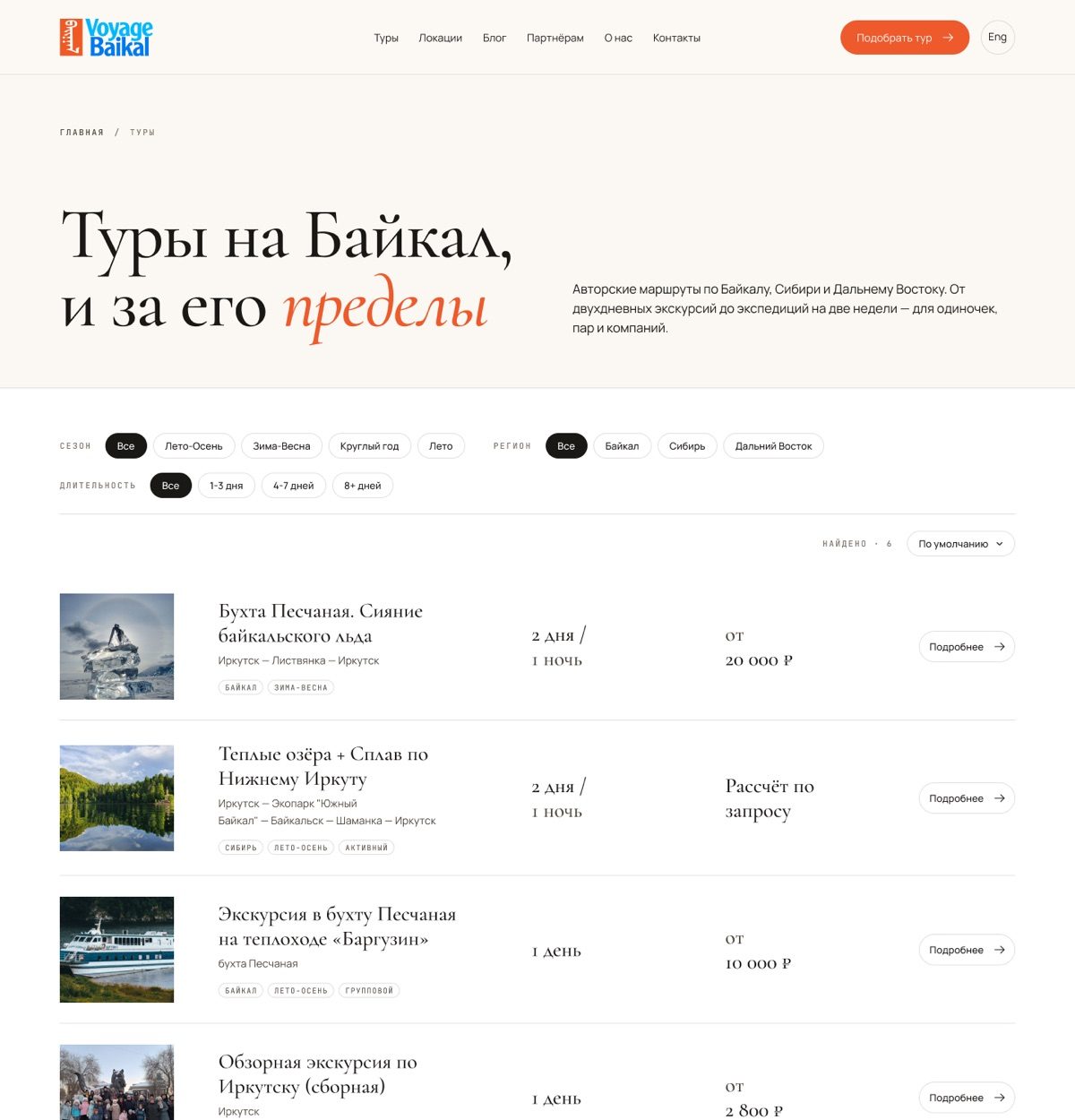Image resolution: width=1075 pixels, height=1120 pixels.
Task: Filter region by Сибирь
Action: pyautogui.click(x=687, y=446)
